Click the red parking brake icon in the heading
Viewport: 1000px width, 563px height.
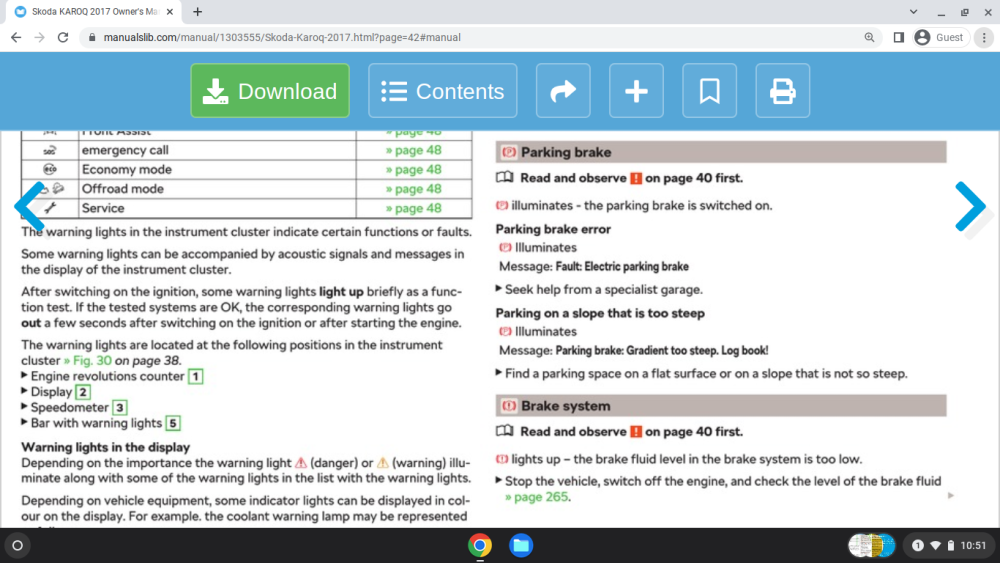tap(508, 152)
